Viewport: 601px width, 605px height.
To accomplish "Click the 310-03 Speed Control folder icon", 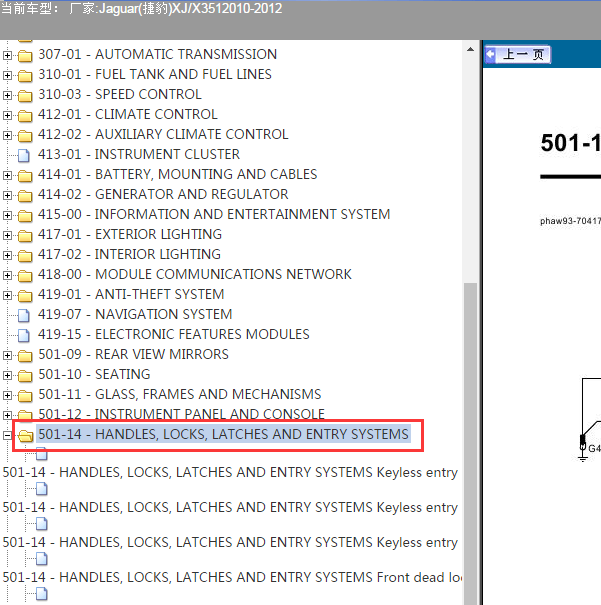I will [25, 96].
